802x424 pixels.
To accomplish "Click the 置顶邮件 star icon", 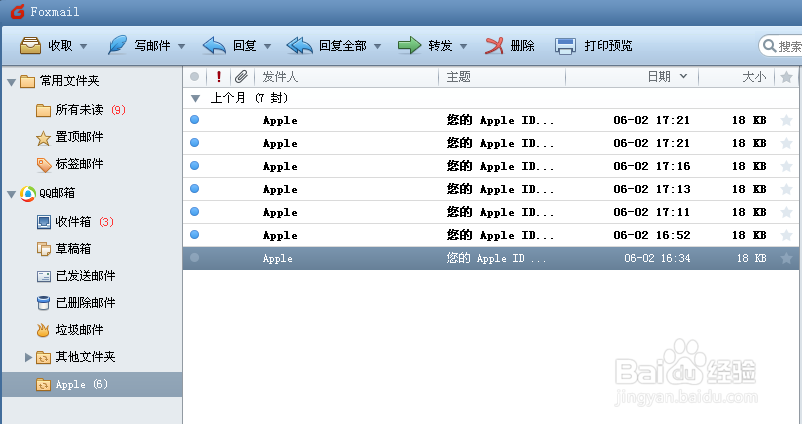I will 43,137.
